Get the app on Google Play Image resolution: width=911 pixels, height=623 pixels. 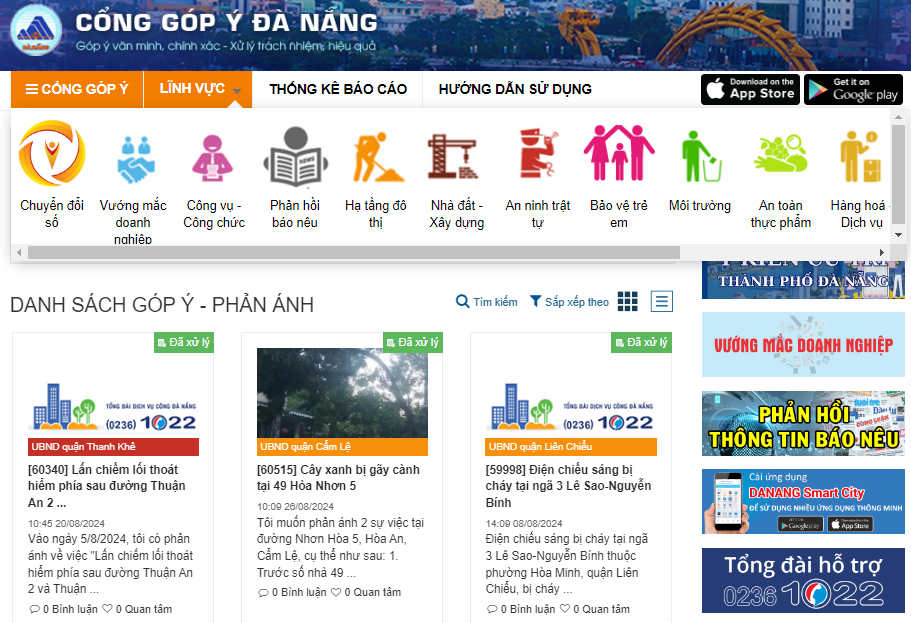[x=853, y=89]
